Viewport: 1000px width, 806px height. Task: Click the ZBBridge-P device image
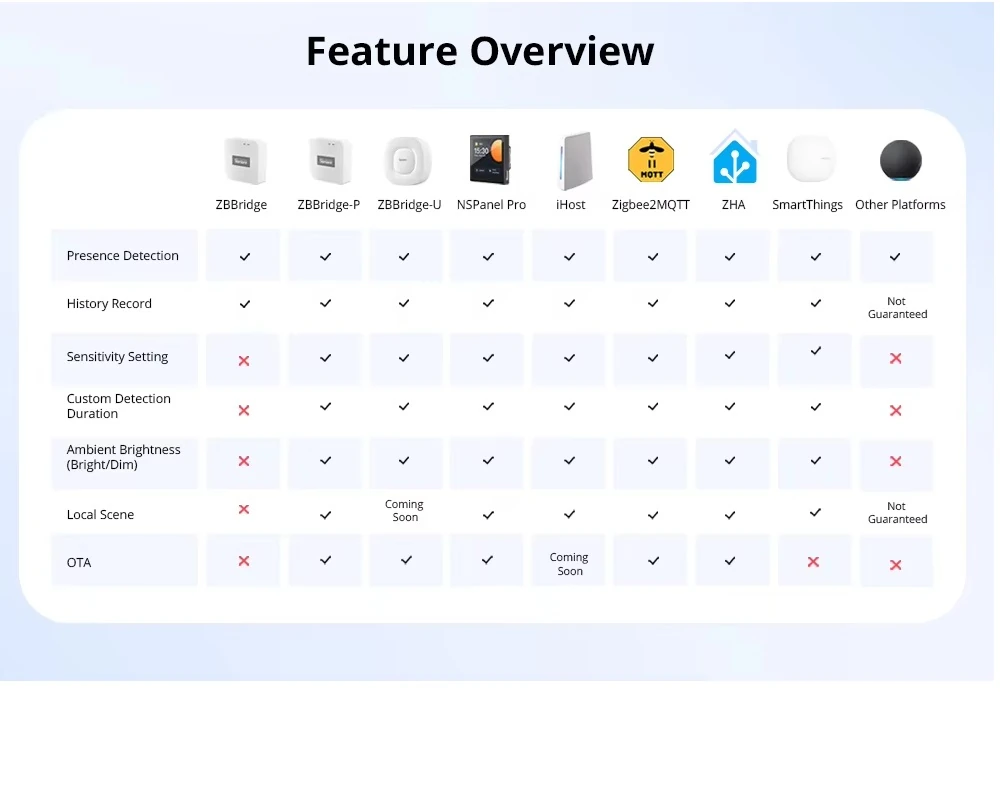(330, 161)
